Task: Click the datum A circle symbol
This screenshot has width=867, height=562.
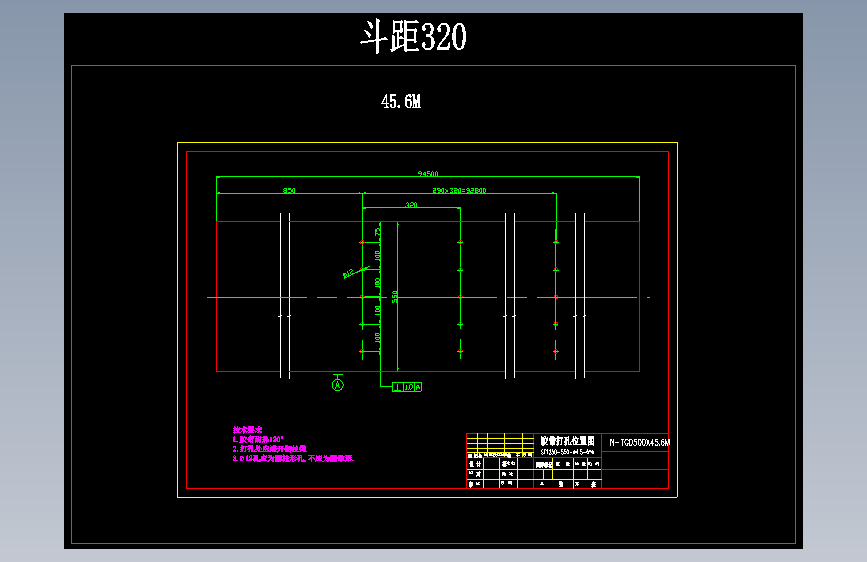Action: click(x=338, y=385)
